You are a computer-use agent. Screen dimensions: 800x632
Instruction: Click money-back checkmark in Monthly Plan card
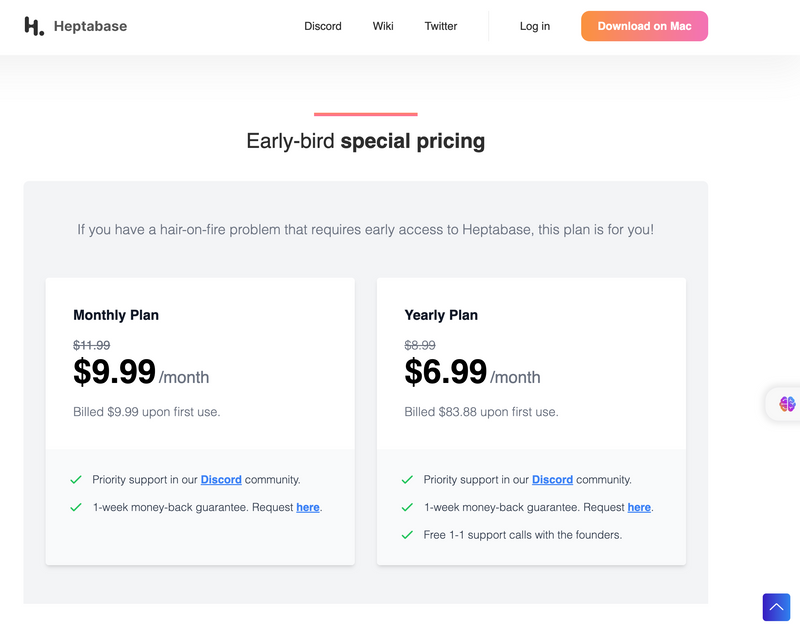(x=76, y=507)
